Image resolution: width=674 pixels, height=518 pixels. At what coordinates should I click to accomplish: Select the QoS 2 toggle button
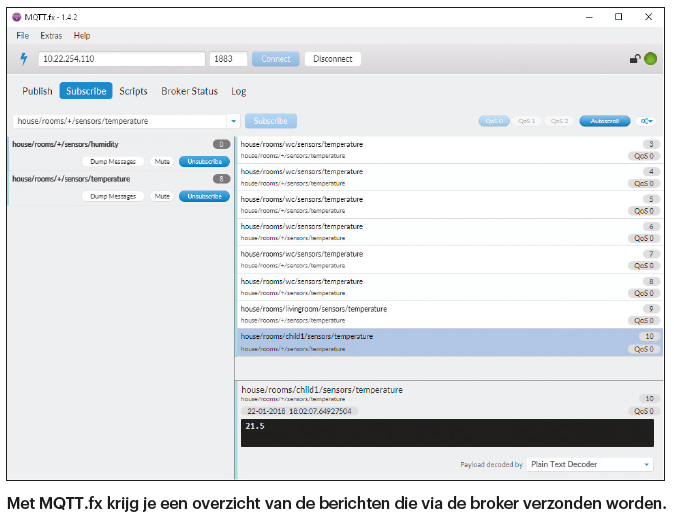coord(559,121)
